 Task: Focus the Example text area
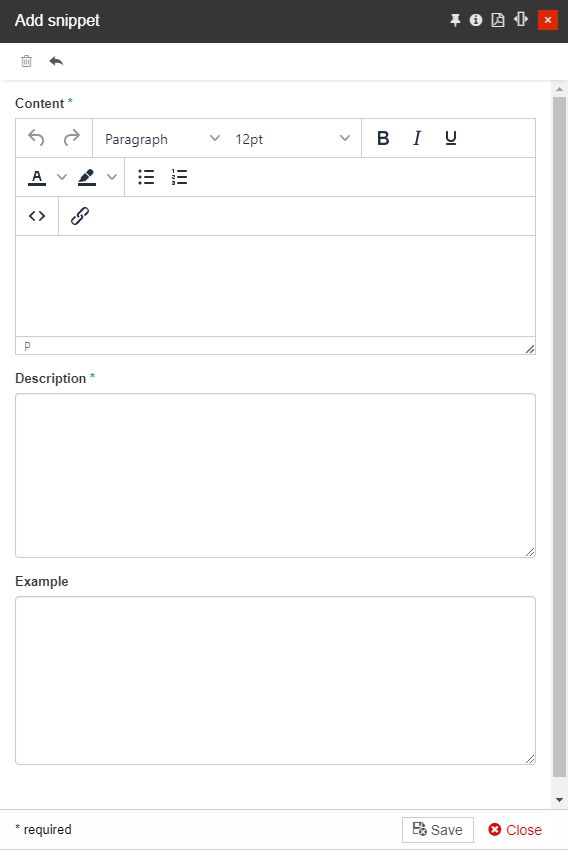(275, 680)
